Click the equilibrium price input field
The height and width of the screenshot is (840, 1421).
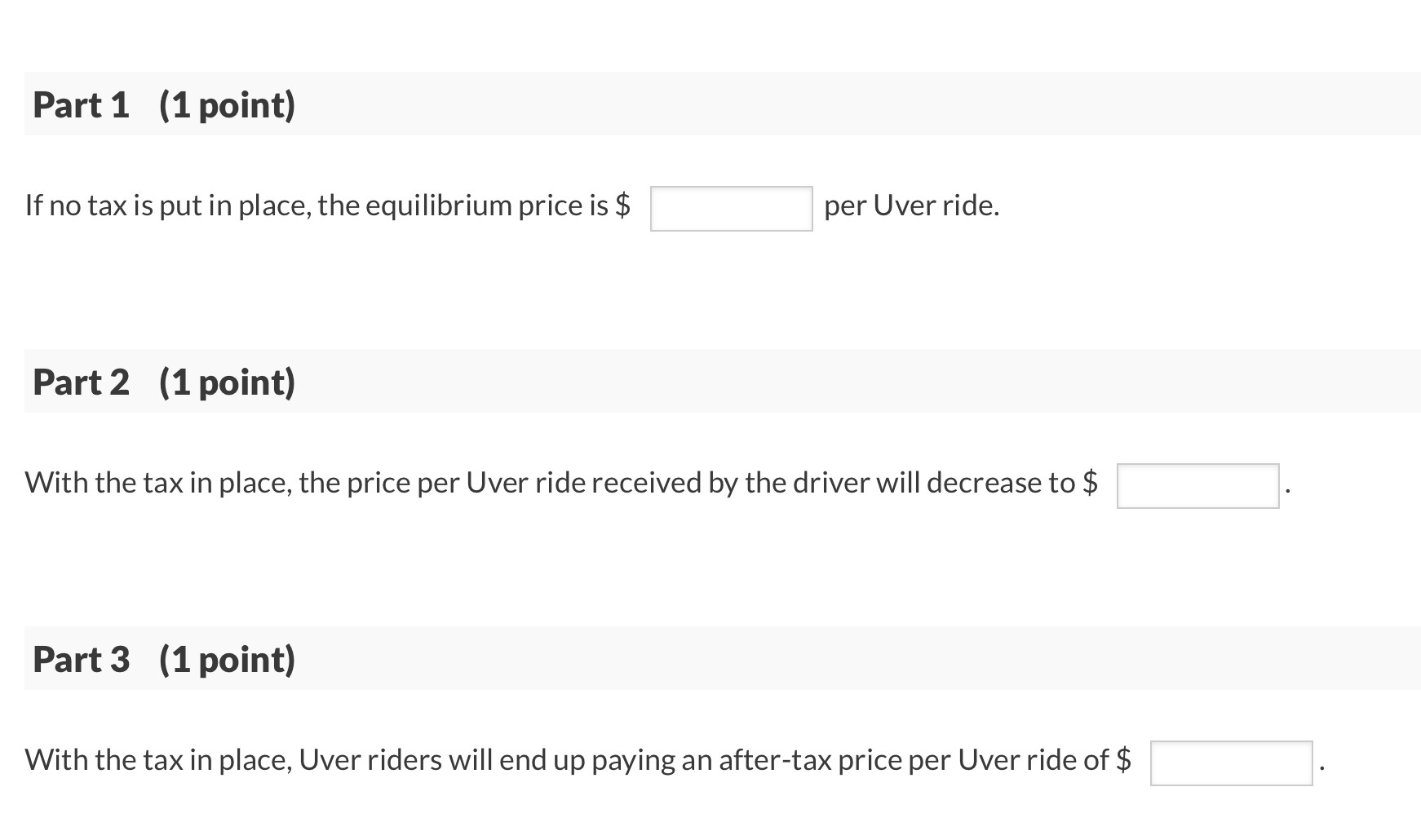click(731, 209)
